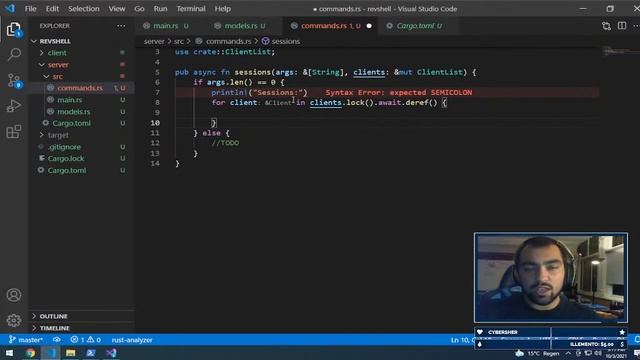Viewport: 640px width, 360px height.
Task: Open models.rs in the explorer tree
Action: (73, 111)
